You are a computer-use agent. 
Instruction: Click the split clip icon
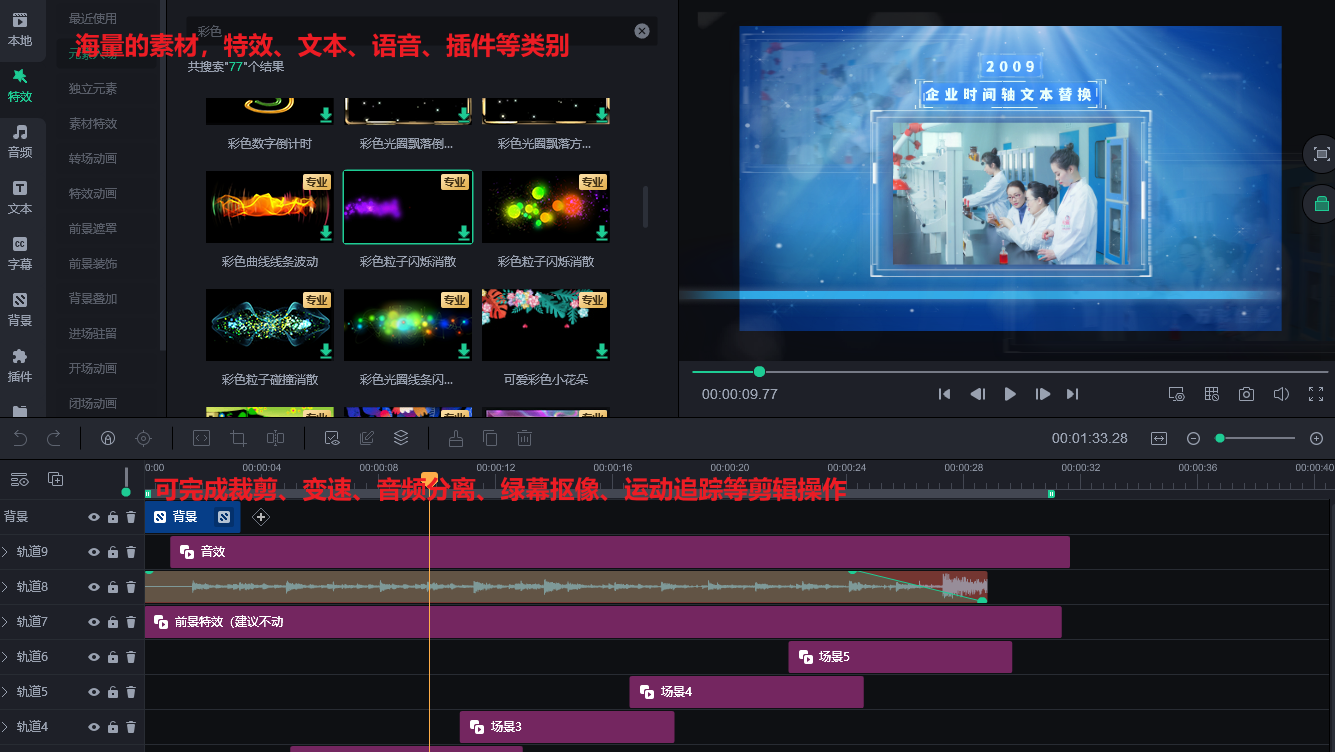click(275, 438)
